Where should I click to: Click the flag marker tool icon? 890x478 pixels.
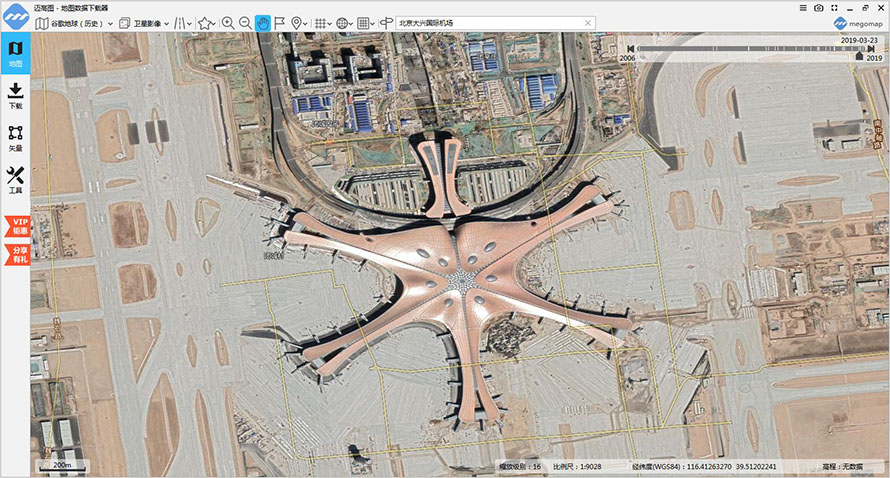pyautogui.click(x=279, y=23)
